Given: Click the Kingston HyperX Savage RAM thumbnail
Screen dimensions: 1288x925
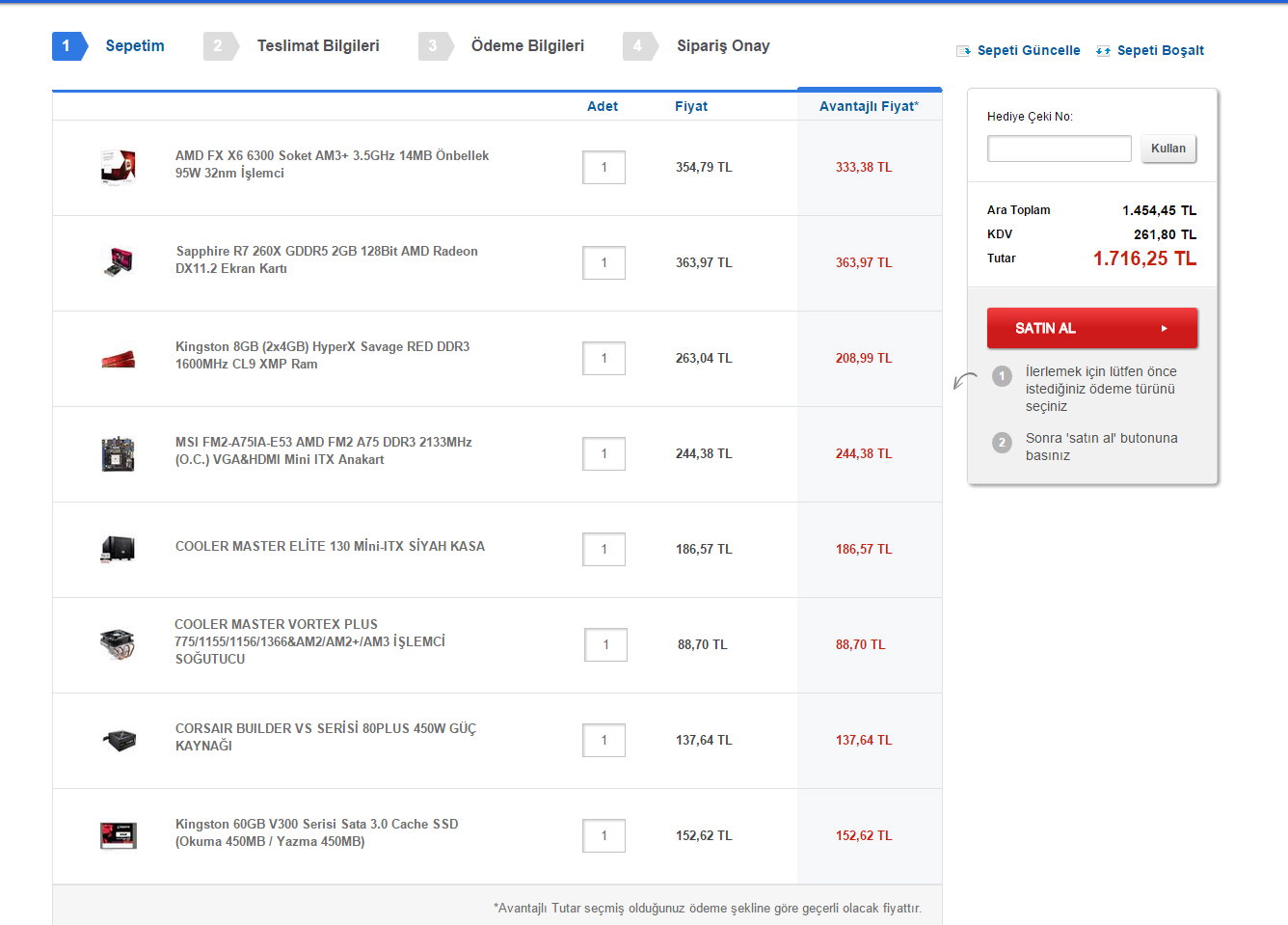Looking at the screenshot, I should (x=119, y=359).
